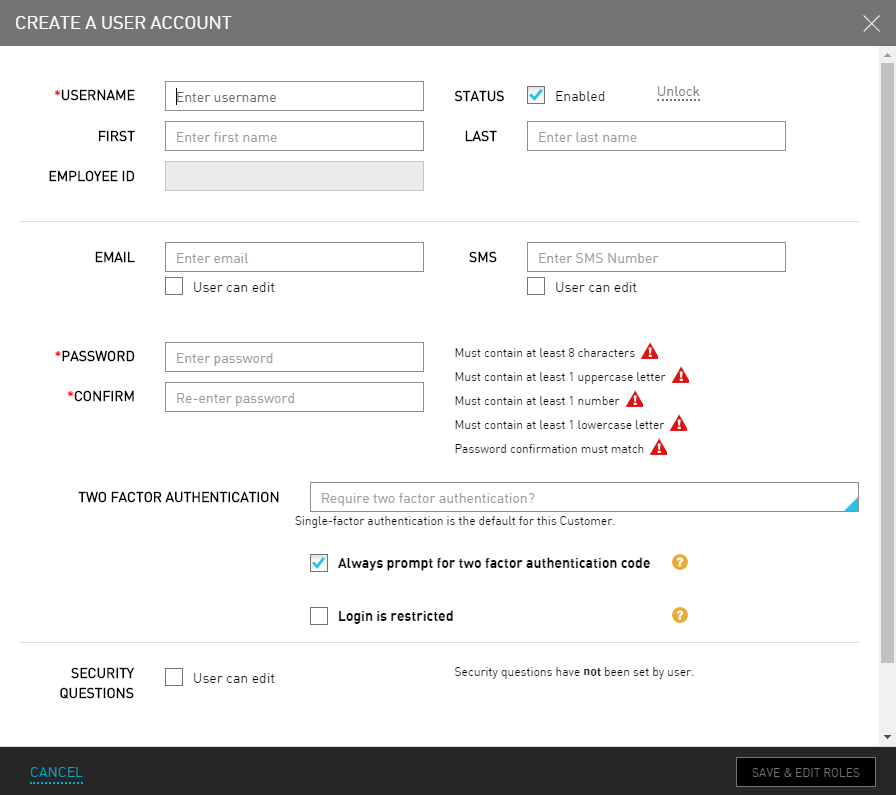Image resolution: width=896 pixels, height=795 pixels.
Task: Check 'Always prompt for two factor authentication code'
Action: pos(319,563)
